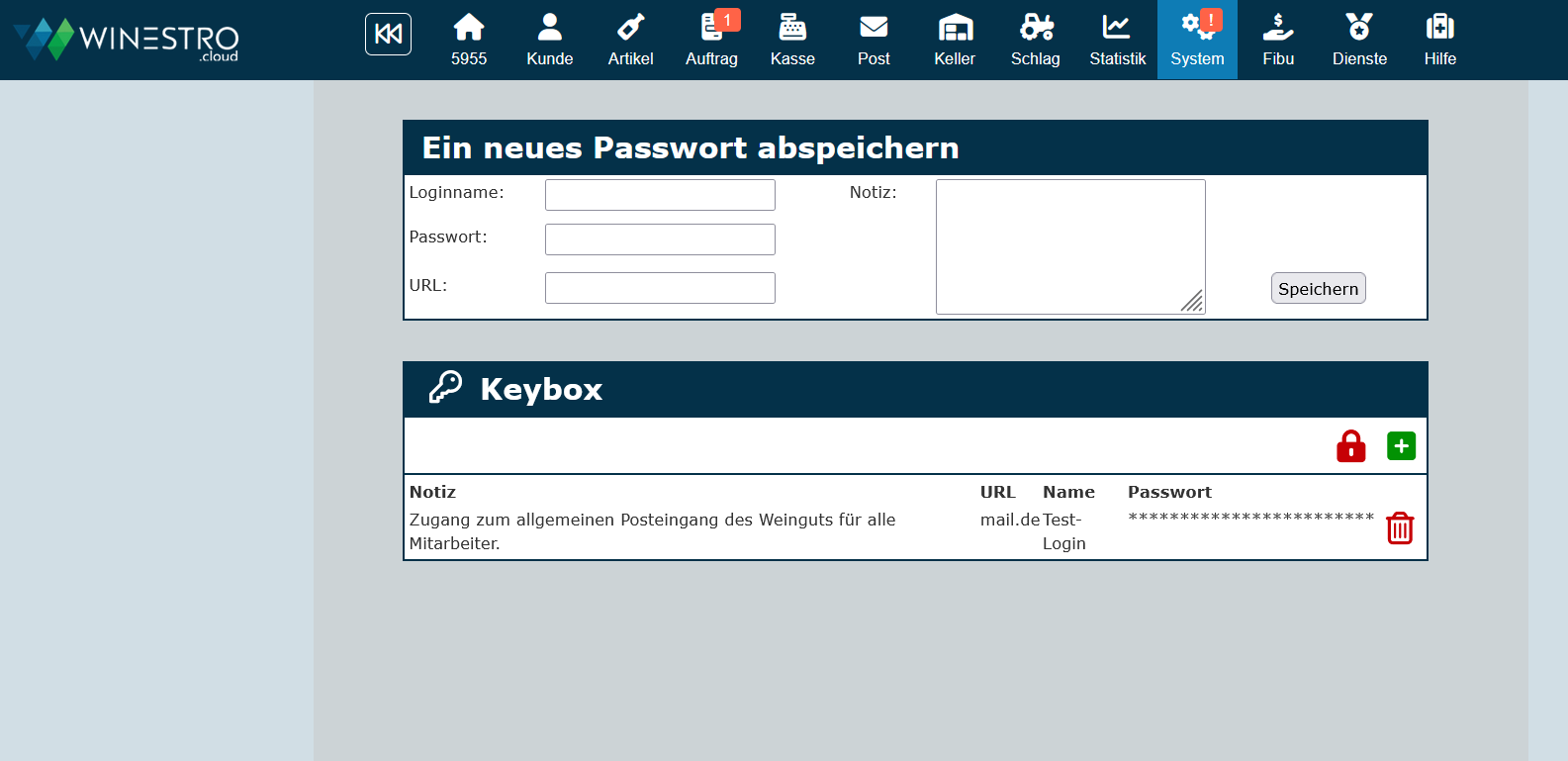Viewport: 1568px width, 761px height.
Task: Open the Post mail envelope menu
Action: (x=874, y=40)
